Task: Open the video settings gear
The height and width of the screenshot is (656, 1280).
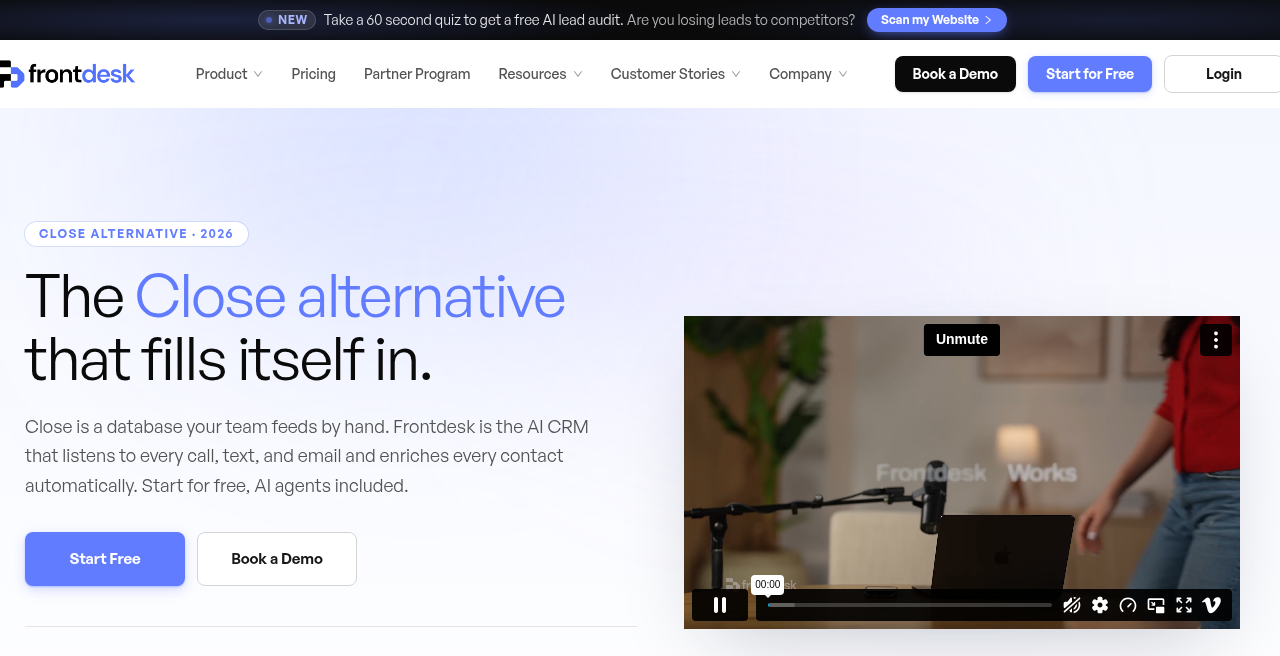Action: pyautogui.click(x=1100, y=605)
